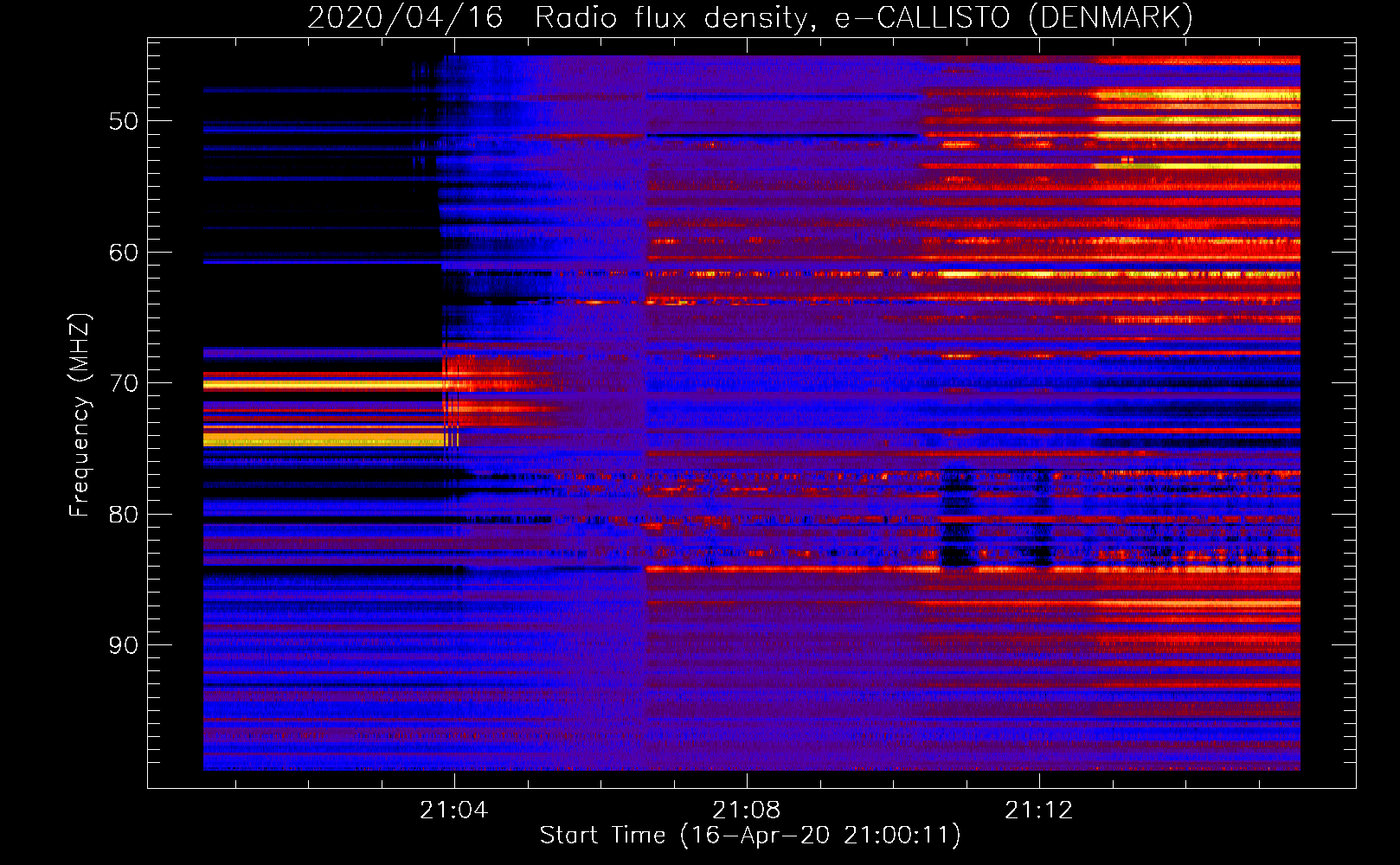Select the 90 frequency tick label
The height and width of the screenshot is (865, 1400).
point(124,645)
